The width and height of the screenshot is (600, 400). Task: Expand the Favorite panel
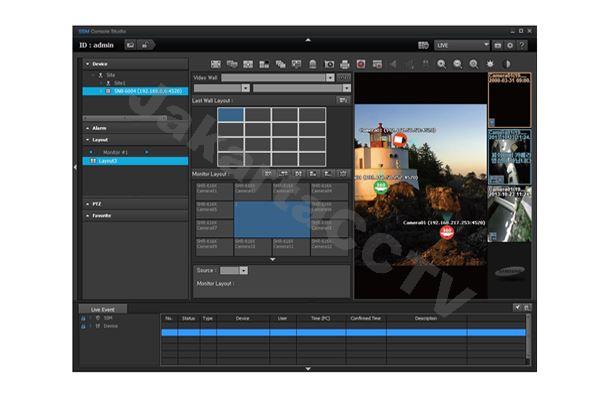102,215
